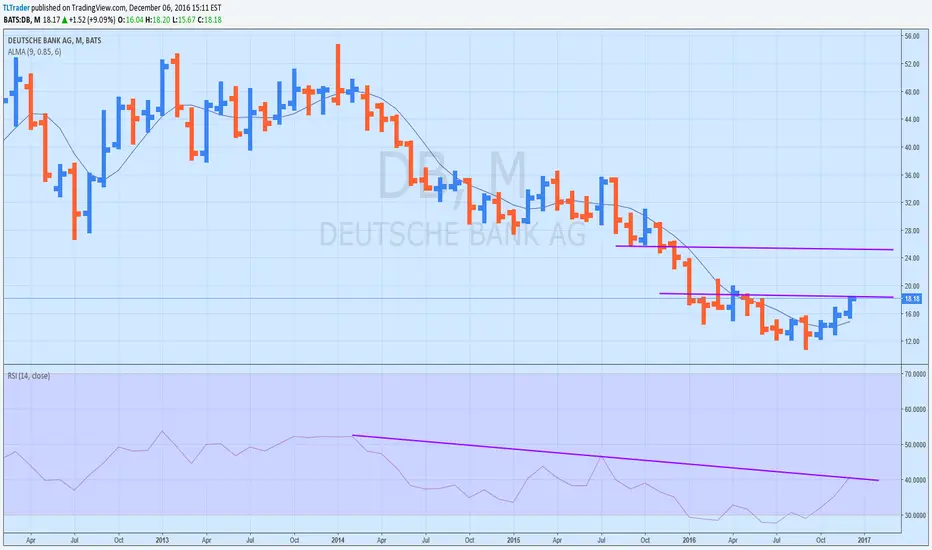
Task: Click the 2017 label on the time axis
Action: [x=864, y=540]
